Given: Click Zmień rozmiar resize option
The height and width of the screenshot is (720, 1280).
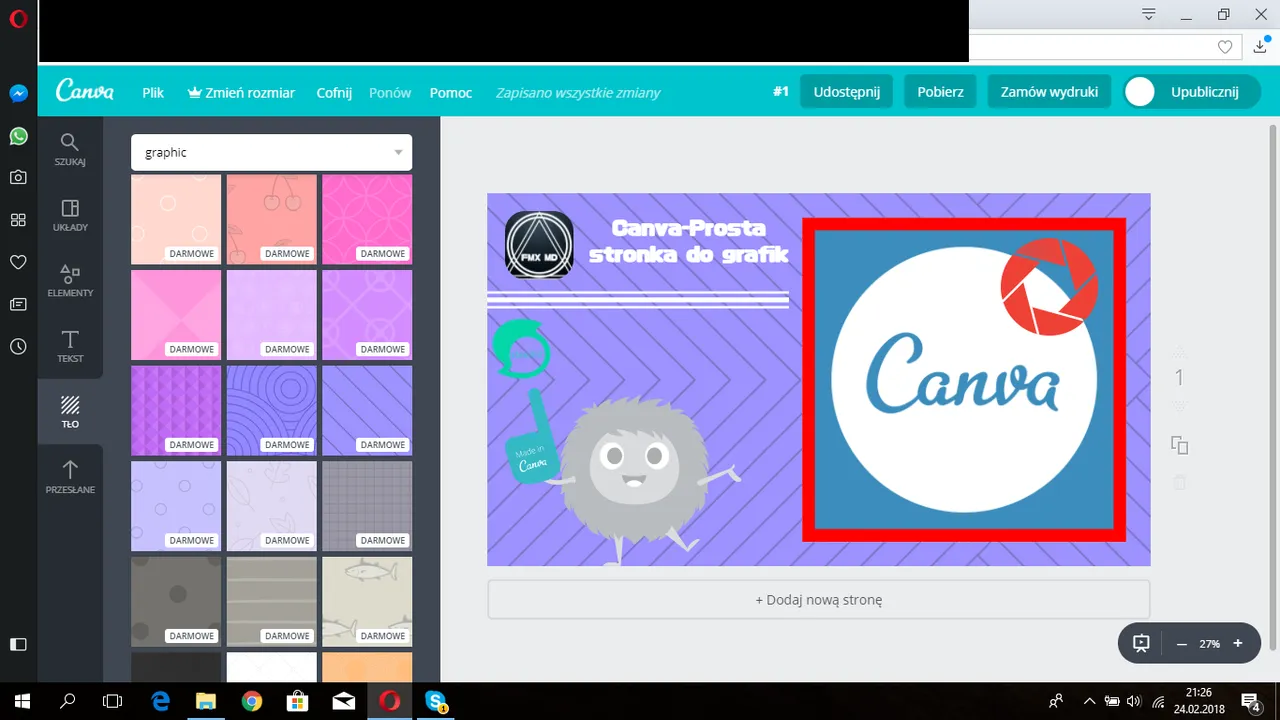Looking at the screenshot, I should point(241,92).
